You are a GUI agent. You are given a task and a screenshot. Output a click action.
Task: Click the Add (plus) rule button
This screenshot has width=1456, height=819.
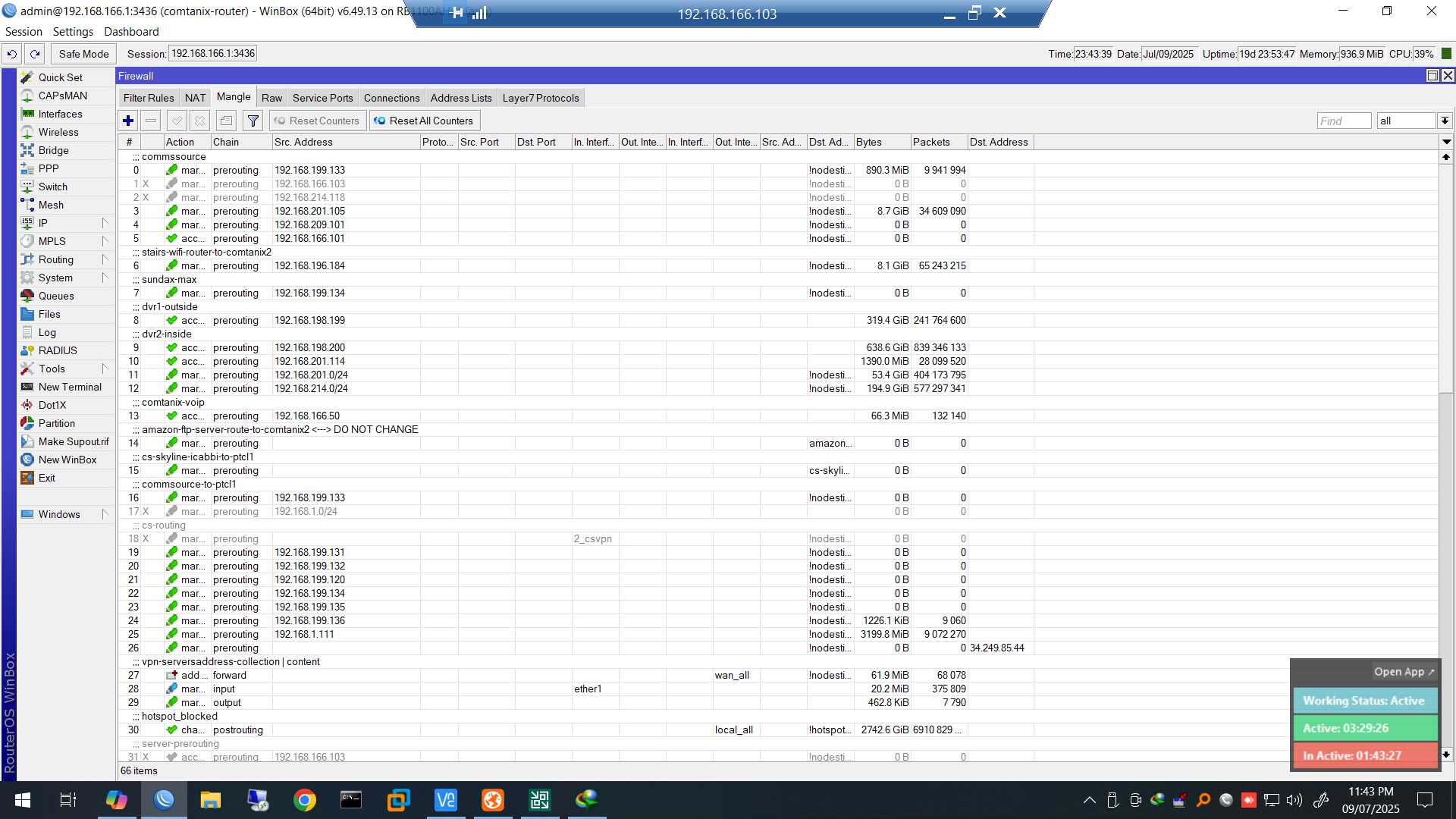(x=128, y=121)
